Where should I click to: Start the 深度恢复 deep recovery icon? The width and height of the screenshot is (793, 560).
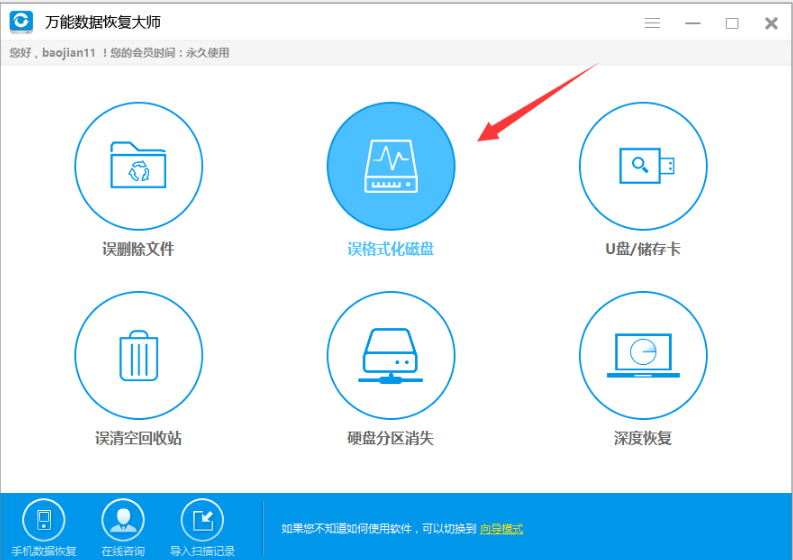point(643,355)
